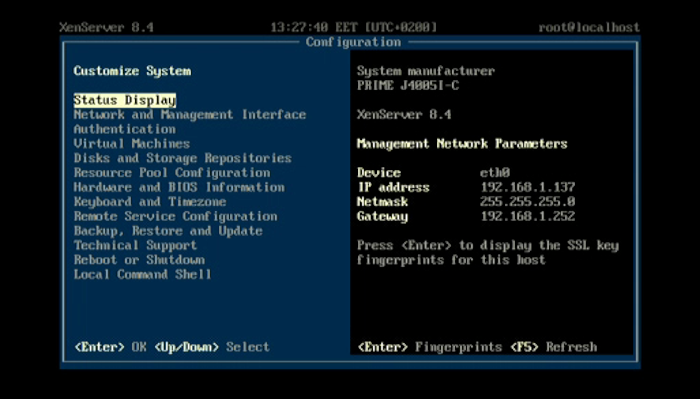Screen dimensions: 700x399
Task: Click the System manufacturer label
Action: coord(426,71)
